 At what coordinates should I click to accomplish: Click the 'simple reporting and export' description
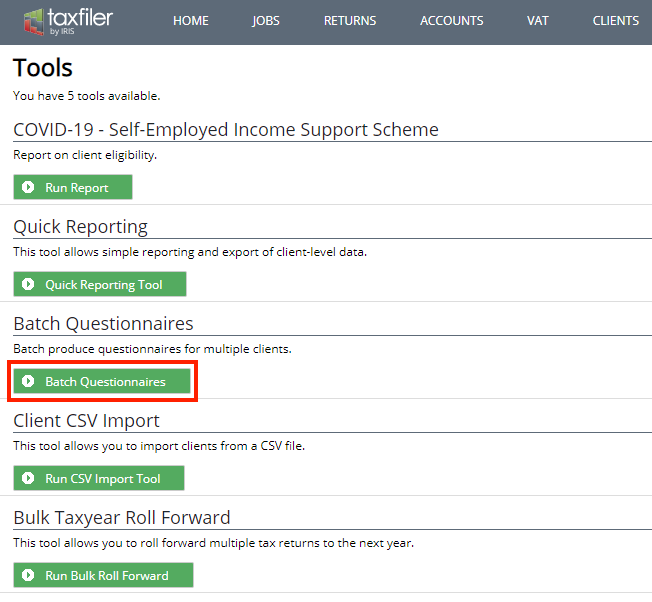click(x=190, y=252)
